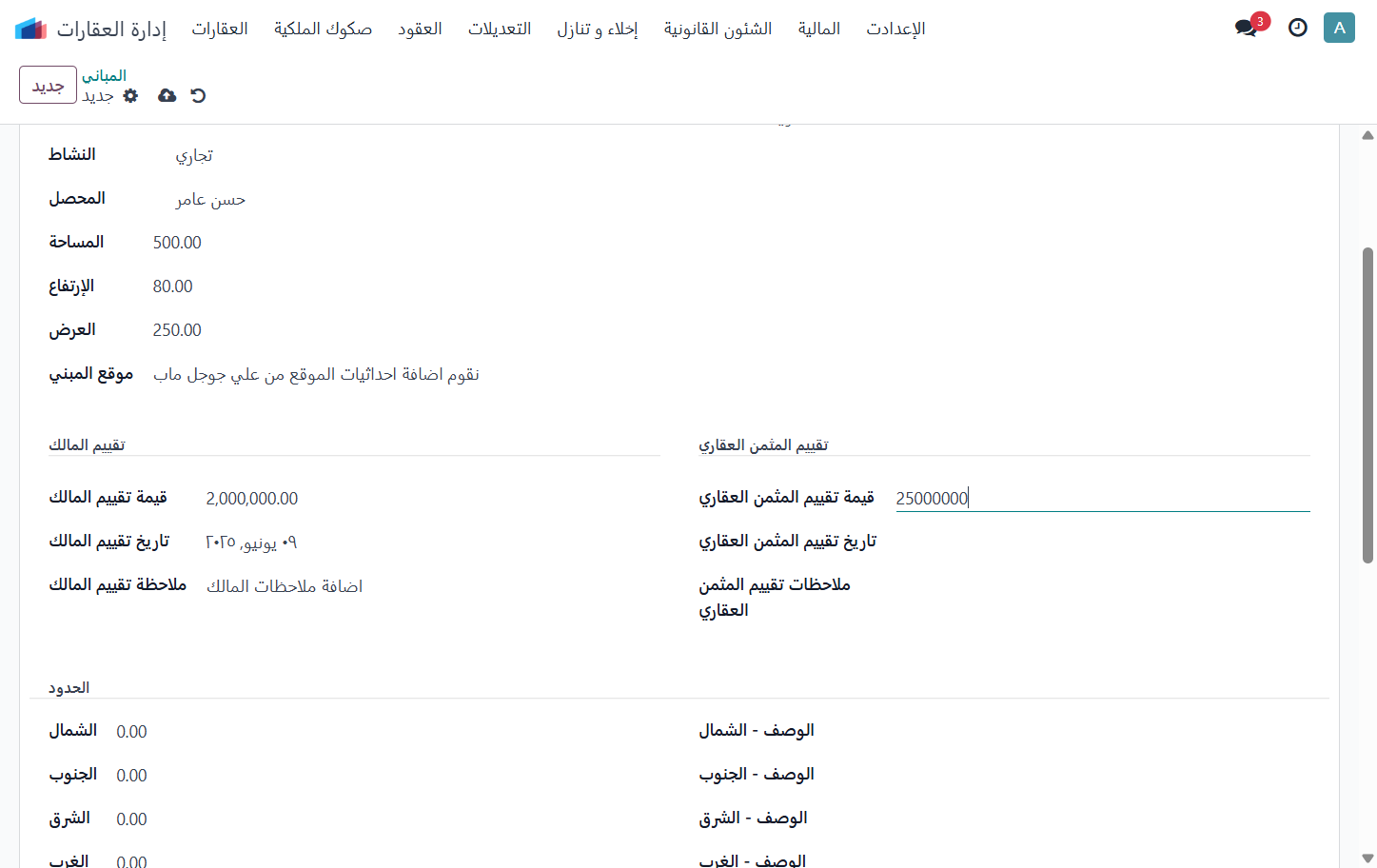Open the تاريخ تقييم المثمن العقاري date field
This screenshot has height=868, width=1377.
click(x=1103, y=542)
